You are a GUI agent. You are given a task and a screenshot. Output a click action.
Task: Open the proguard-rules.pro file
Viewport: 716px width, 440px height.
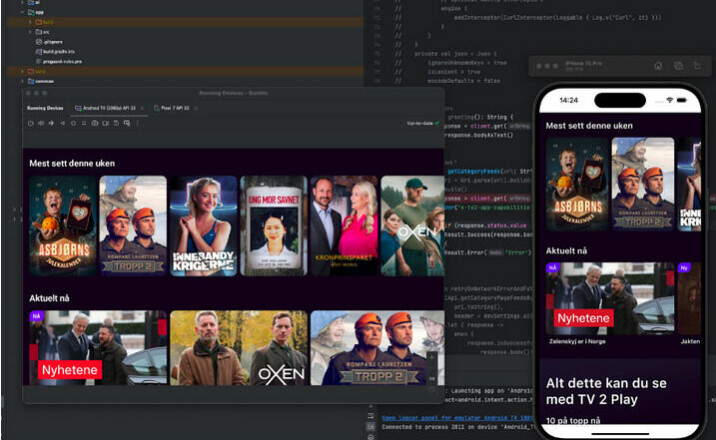click(x=59, y=61)
